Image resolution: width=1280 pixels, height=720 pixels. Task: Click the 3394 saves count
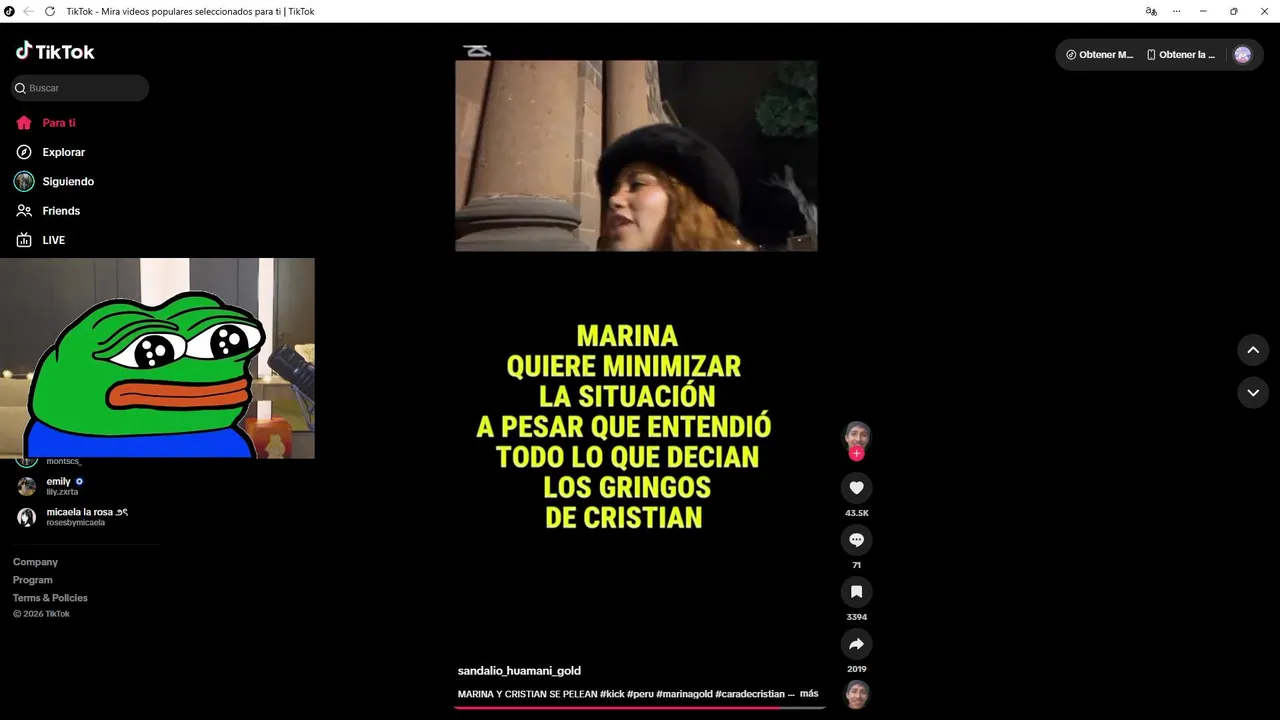coord(856,617)
